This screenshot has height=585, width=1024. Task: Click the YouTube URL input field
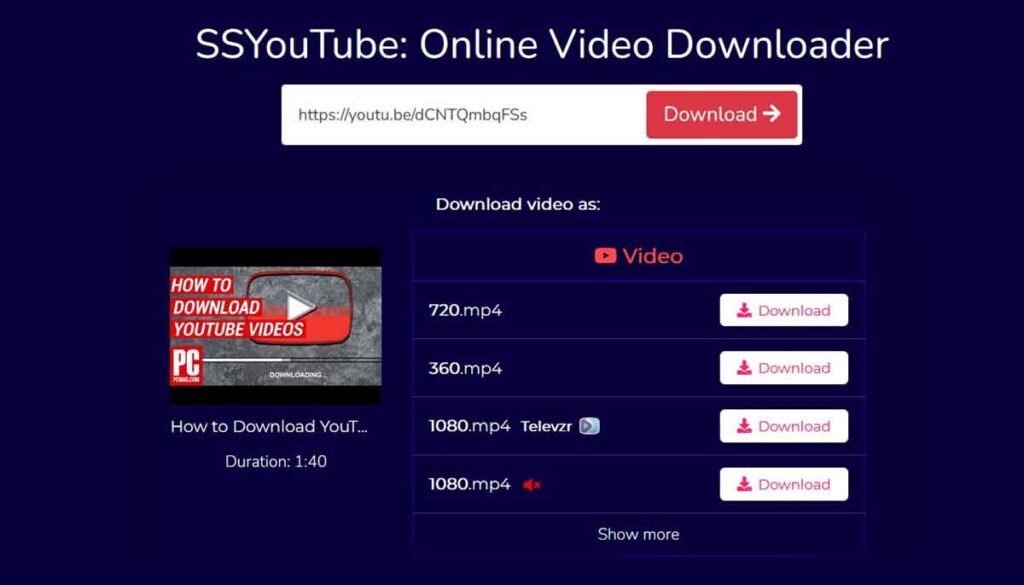pyautogui.click(x=460, y=114)
